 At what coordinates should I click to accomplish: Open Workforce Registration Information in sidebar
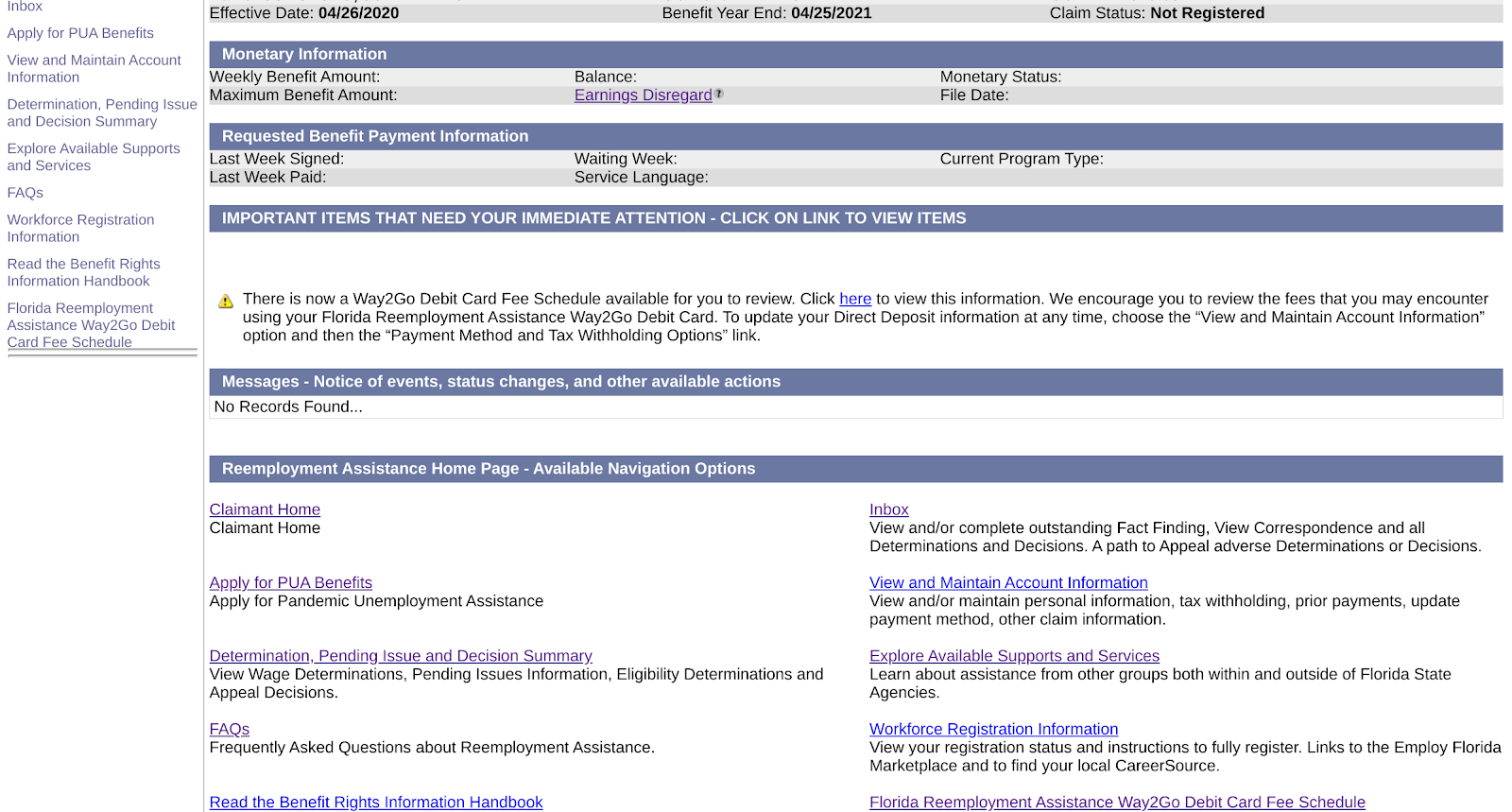(x=80, y=228)
